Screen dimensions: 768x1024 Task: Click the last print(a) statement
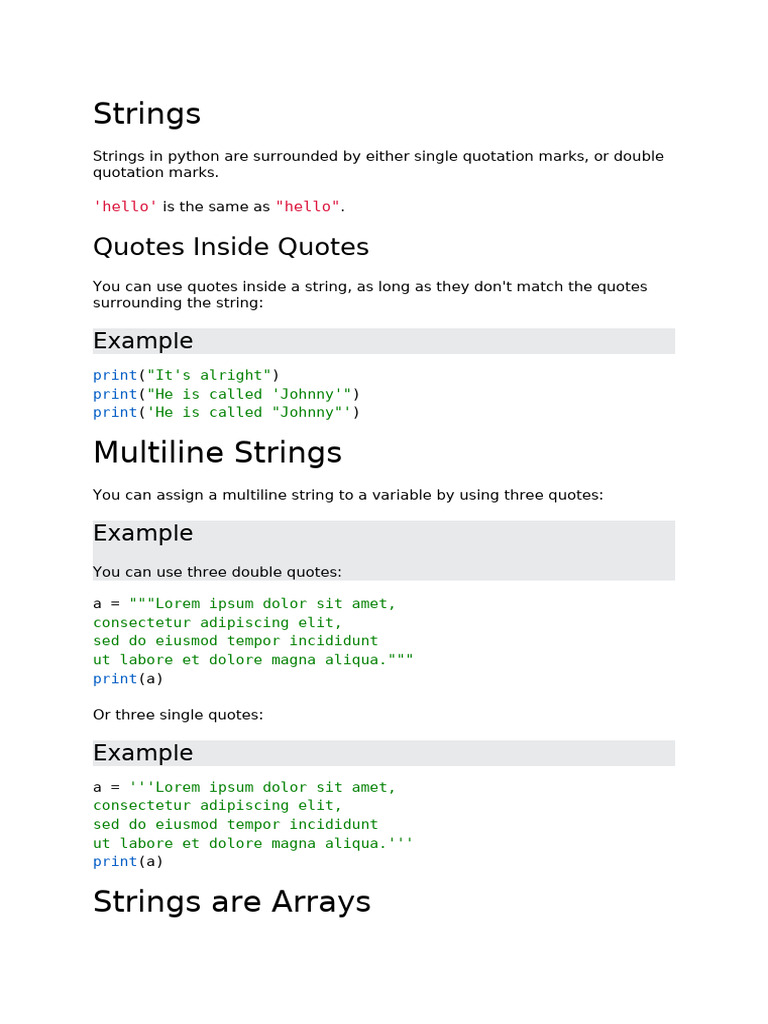(128, 861)
